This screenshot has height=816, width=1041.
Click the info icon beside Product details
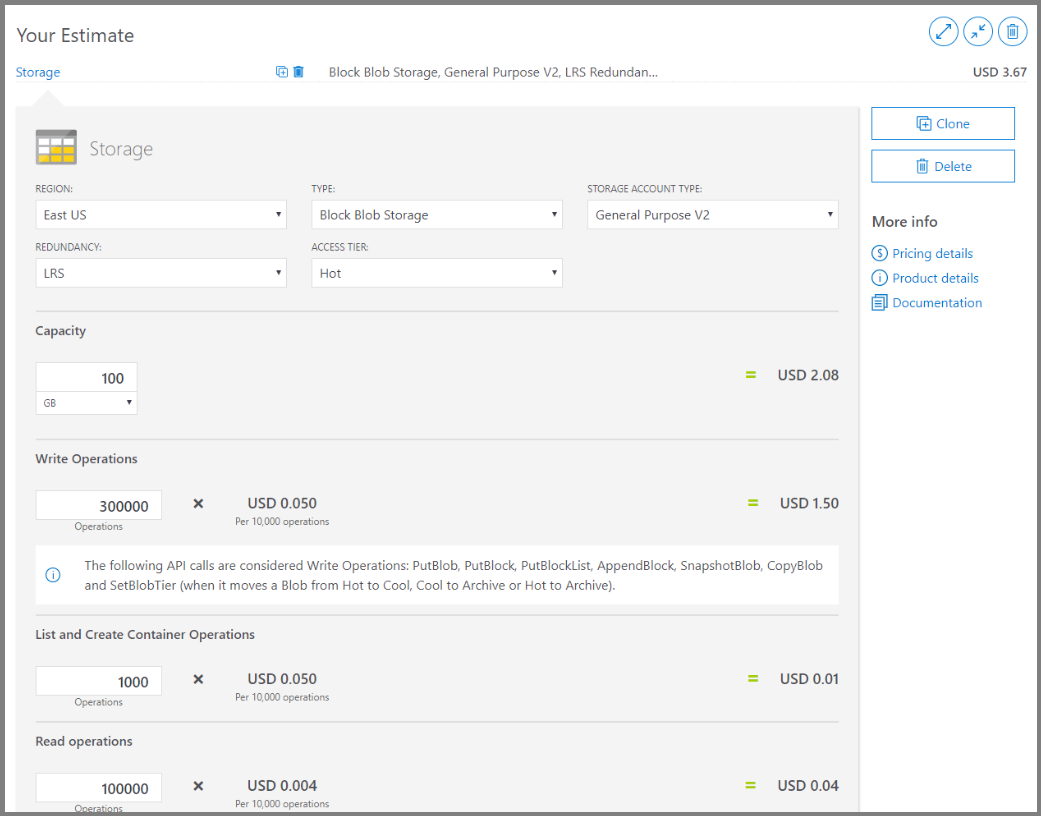[879, 278]
